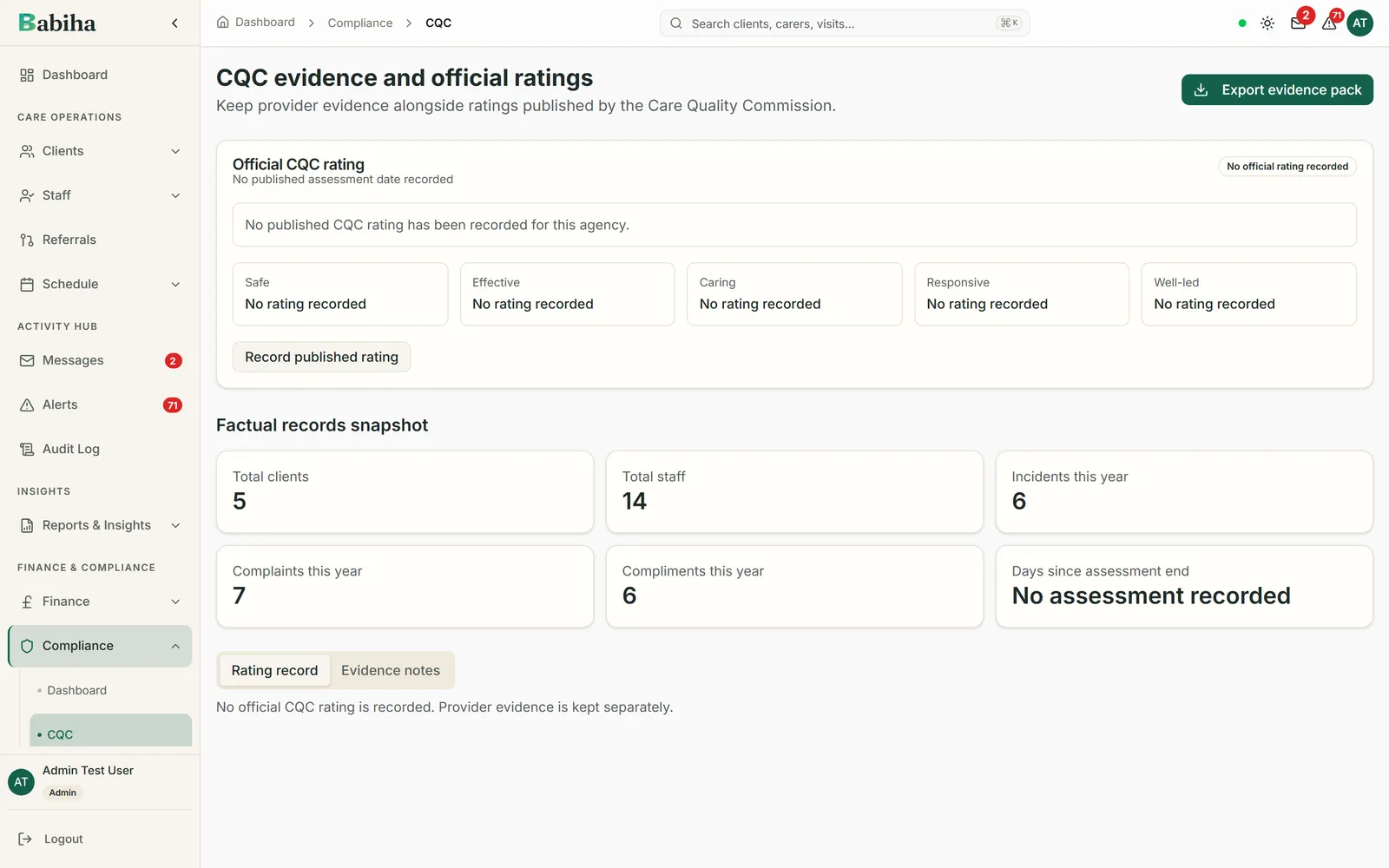Click the Schedule calendar icon

[27, 284]
